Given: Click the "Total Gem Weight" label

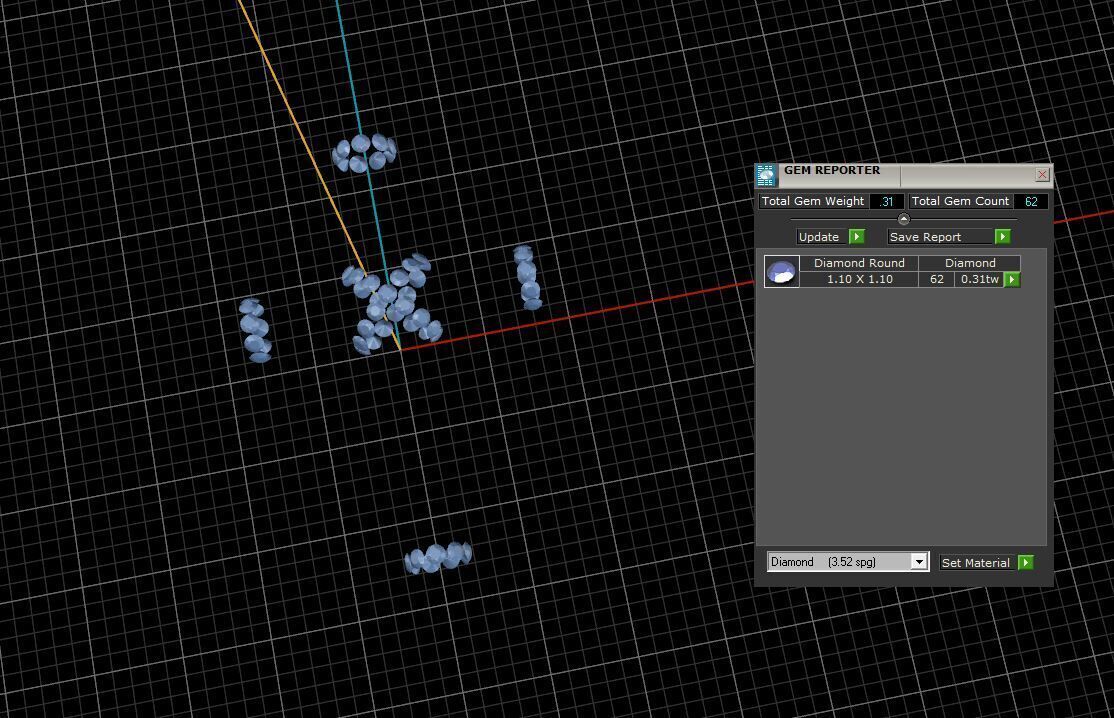Looking at the screenshot, I should (x=813, y=201).
